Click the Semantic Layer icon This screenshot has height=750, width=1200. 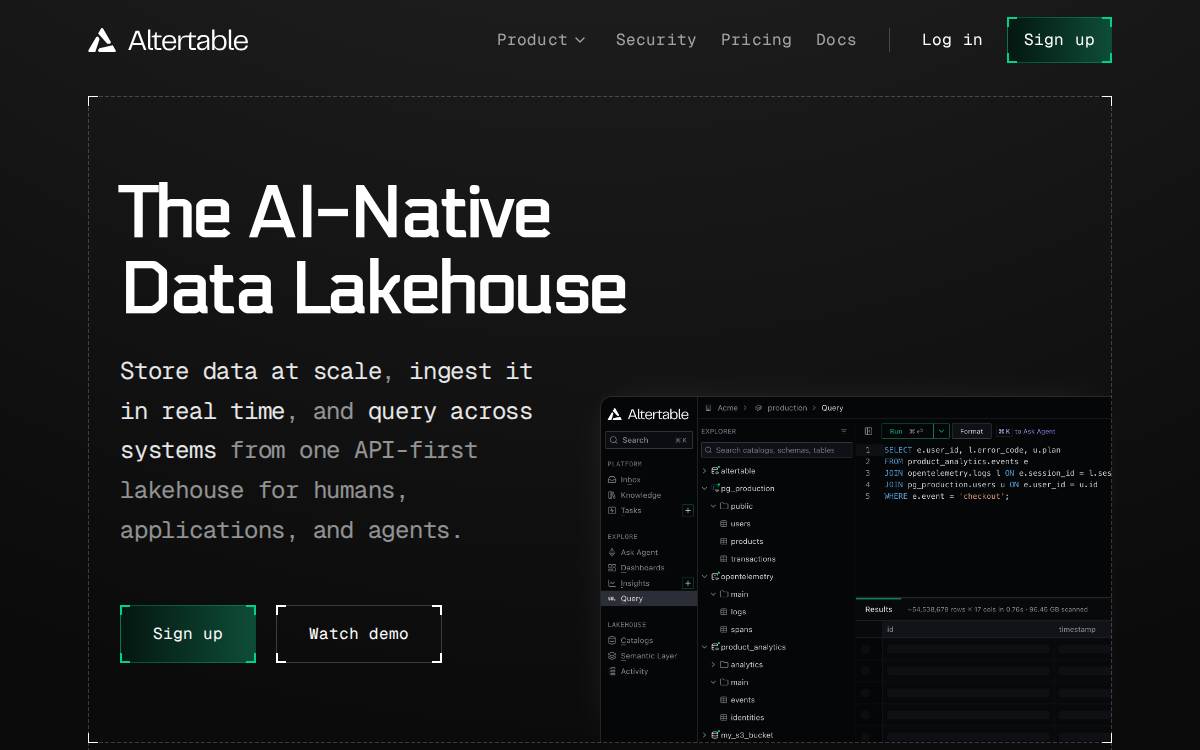click(612, 656)
